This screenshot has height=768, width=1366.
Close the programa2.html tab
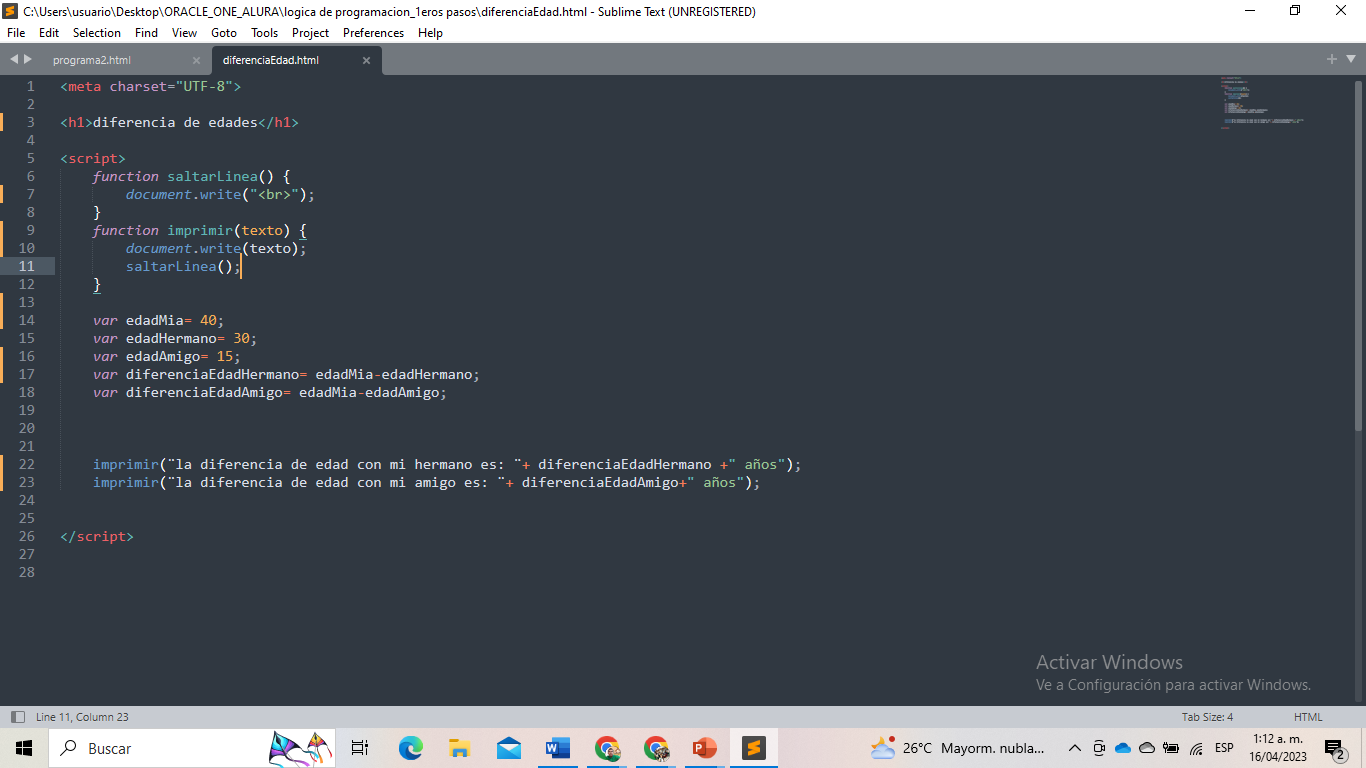pos(196,60)
